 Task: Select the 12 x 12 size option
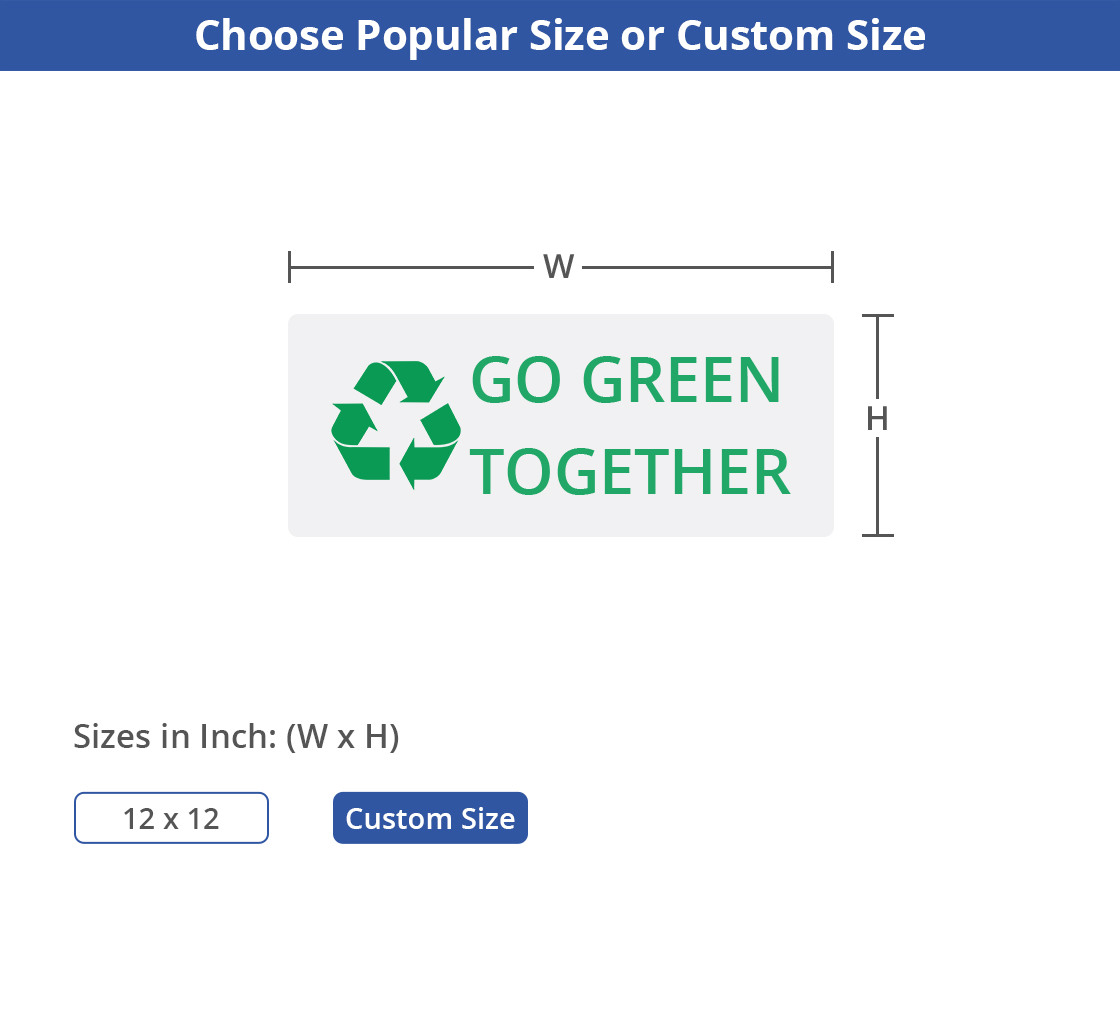click(171, 818)
